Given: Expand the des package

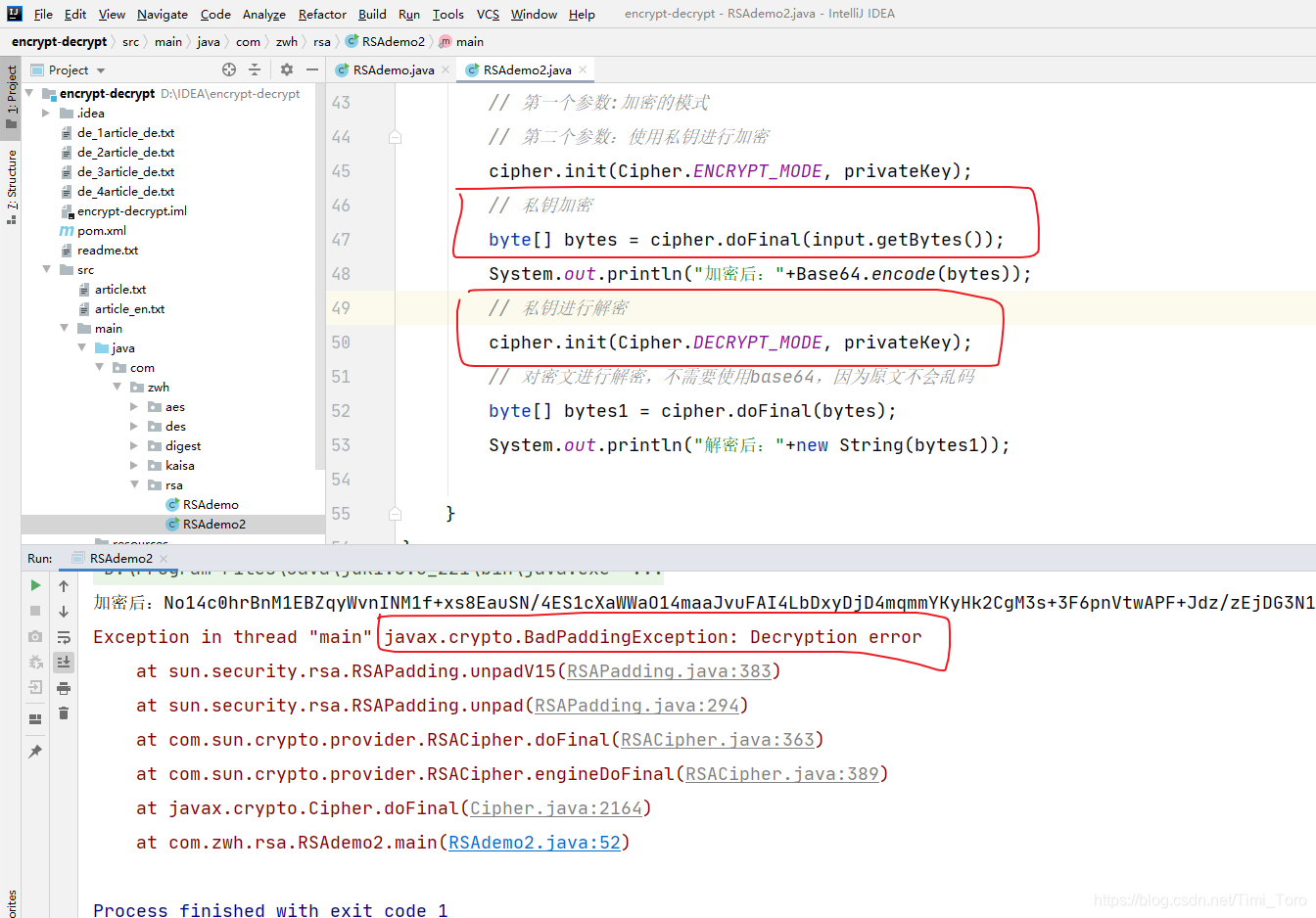Looking at the screenshot, I should pos(134,426).
